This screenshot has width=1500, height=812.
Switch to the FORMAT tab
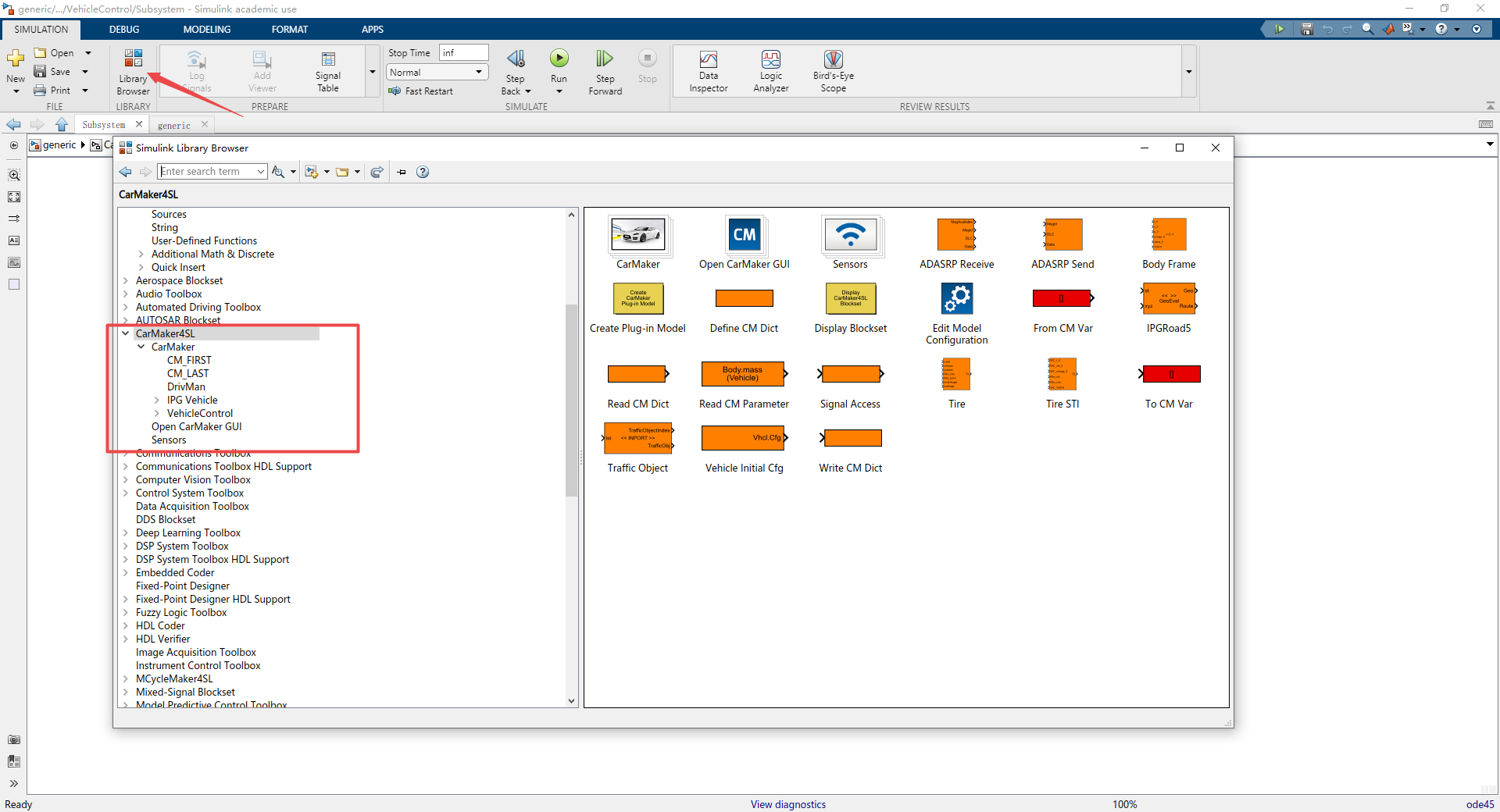(x=290, y=29)
